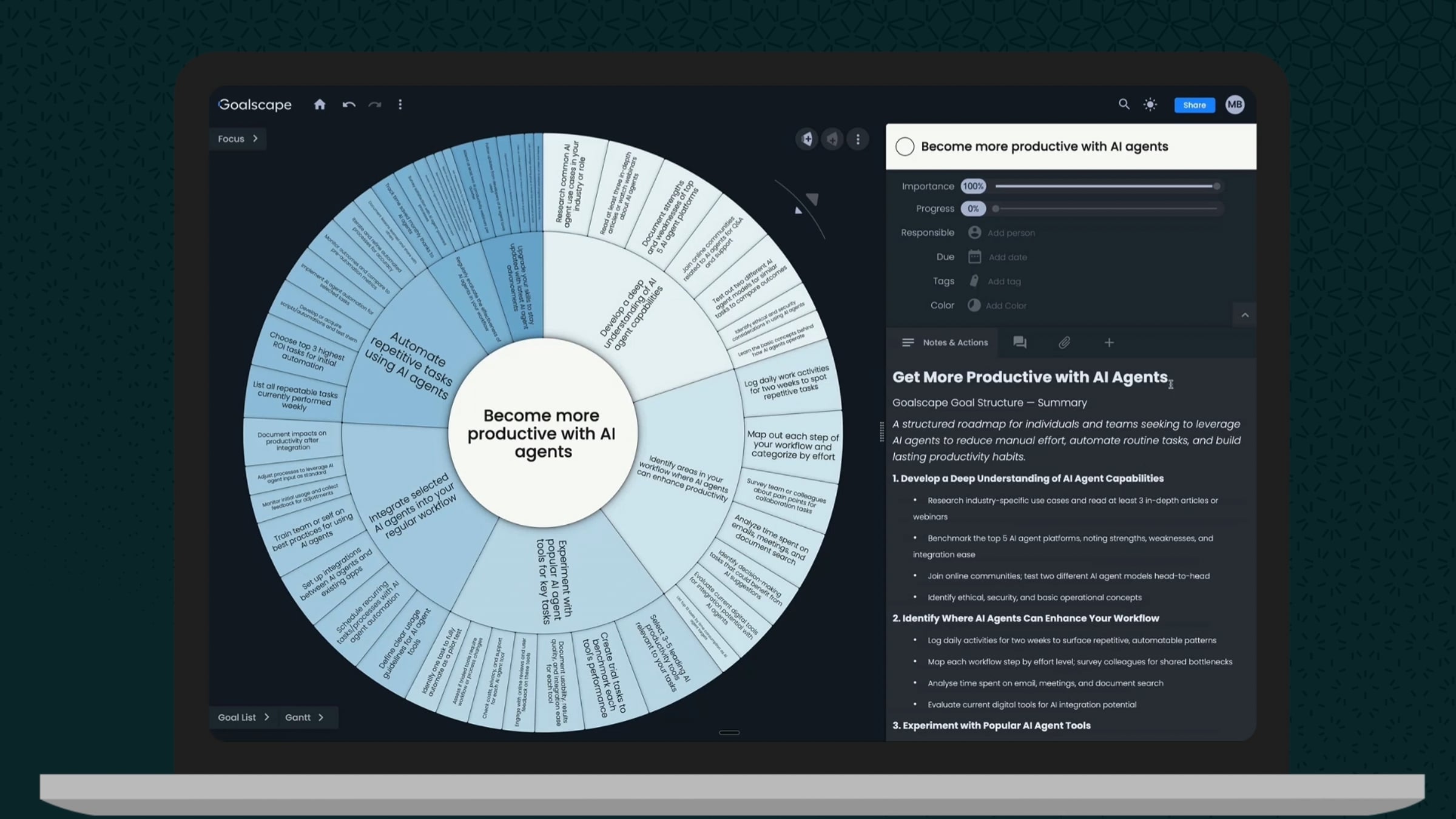This screenshot has width=1456, height=819.
Task: Undo the last action
Action: (x=349, y=104)
